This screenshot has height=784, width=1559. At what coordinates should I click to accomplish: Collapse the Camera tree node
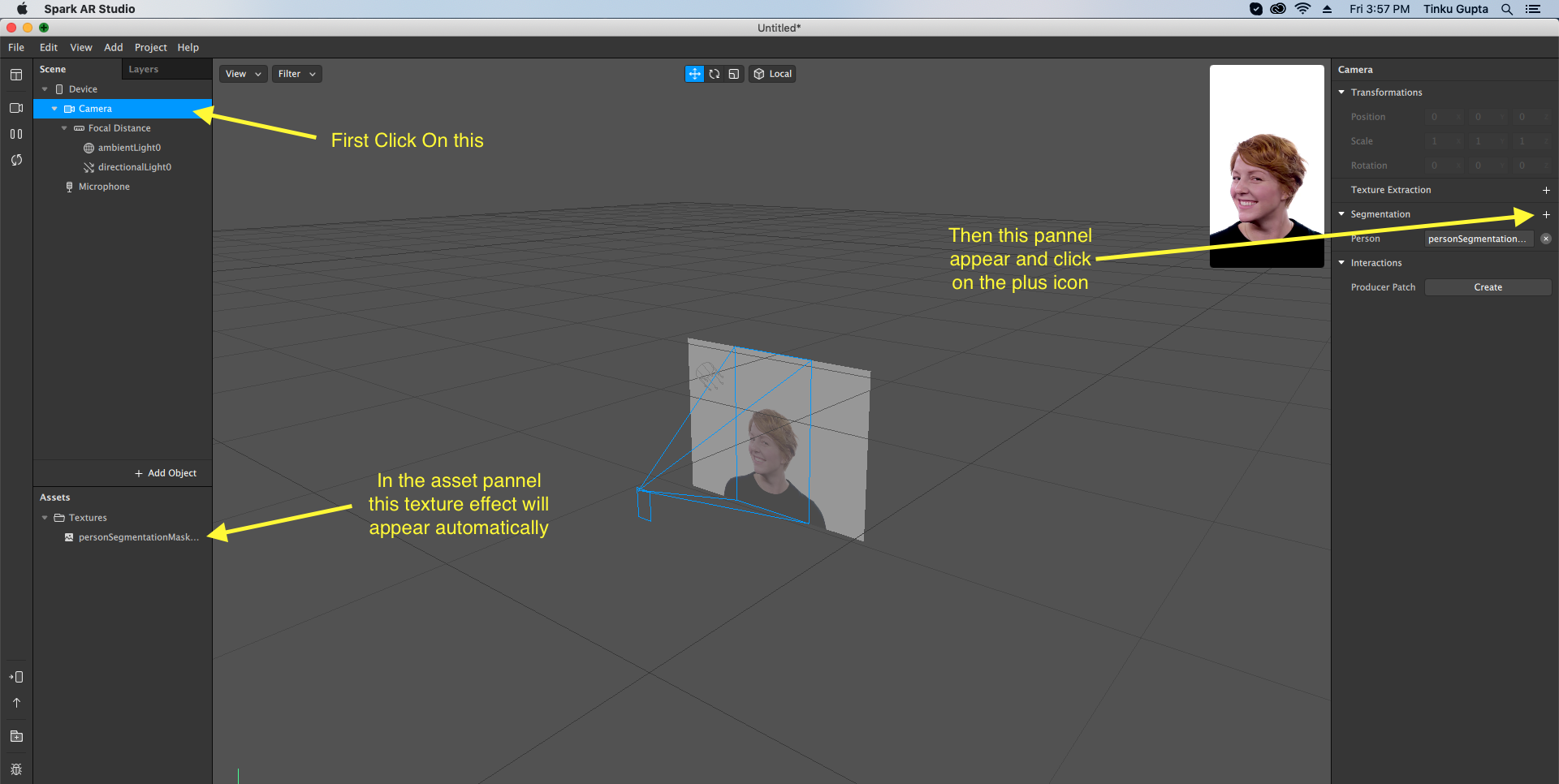[x=54, y=109]
